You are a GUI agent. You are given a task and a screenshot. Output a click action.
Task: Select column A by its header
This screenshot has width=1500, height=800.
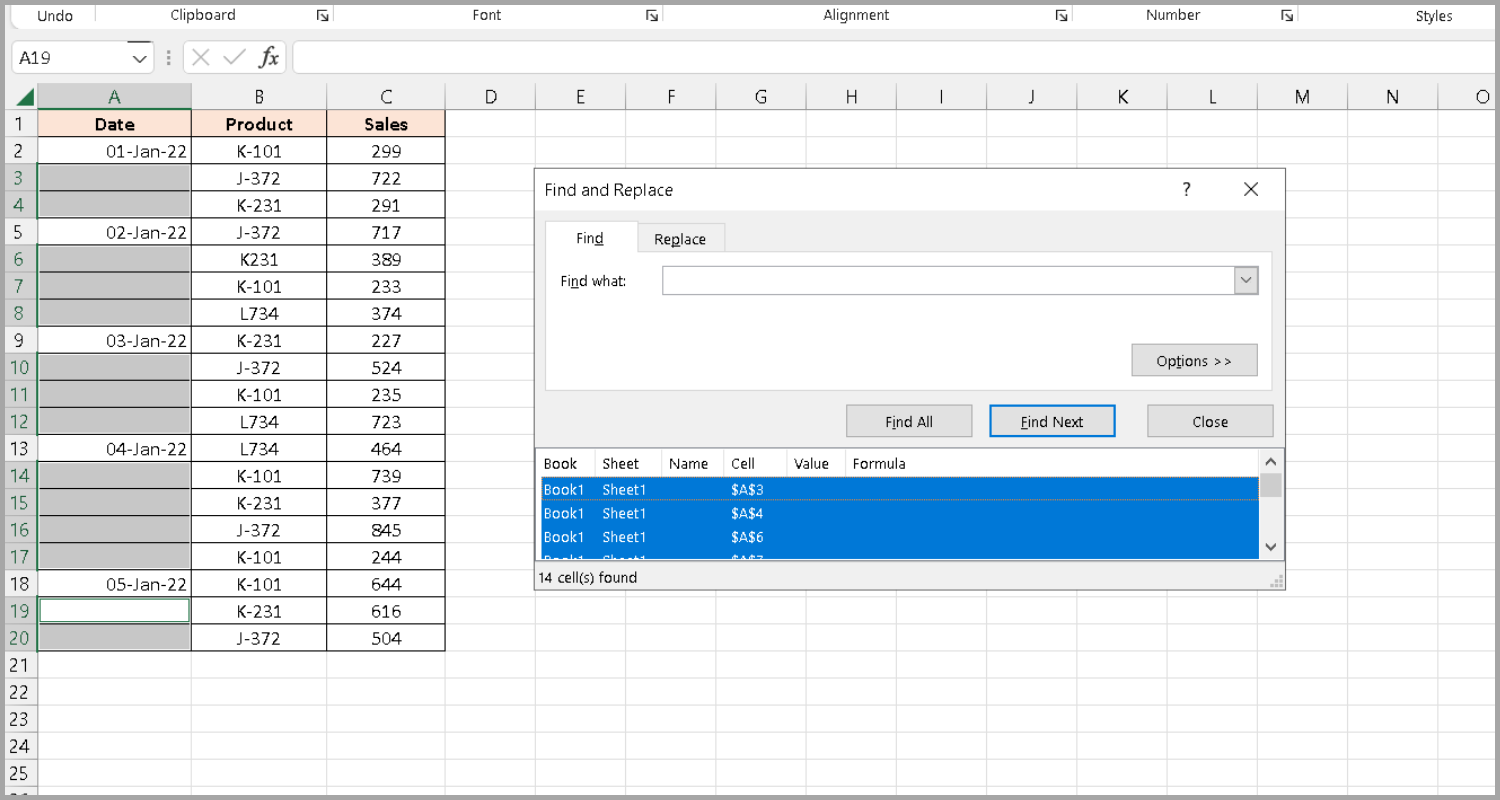[x=114, y=96]
